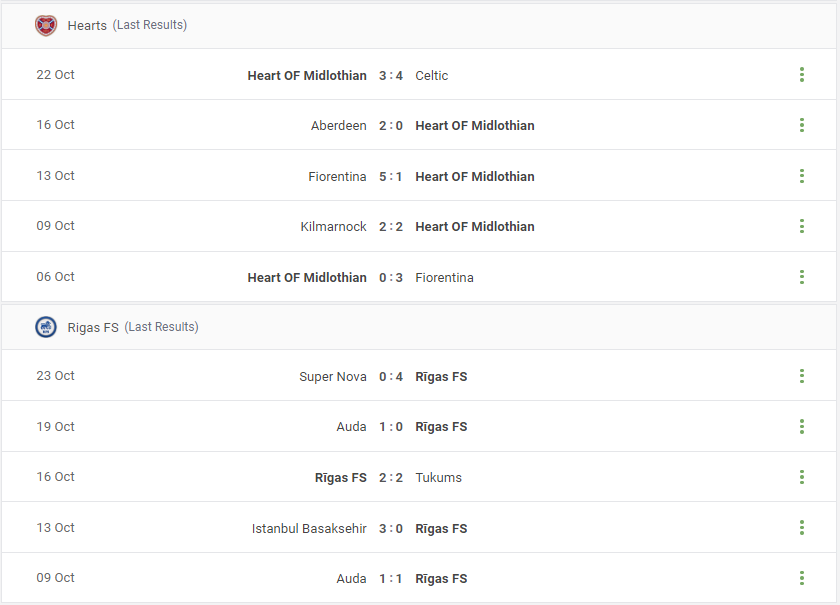Open menu for Istanbul Basaksehir 3:0 match

point(801,528)
